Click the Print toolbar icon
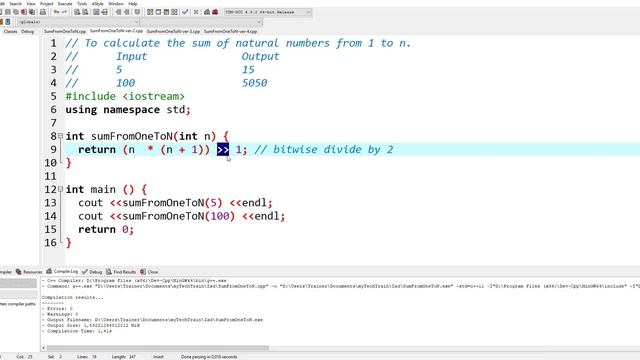The image size is (640, 360). pyautogui.click(x=43, y=12)
